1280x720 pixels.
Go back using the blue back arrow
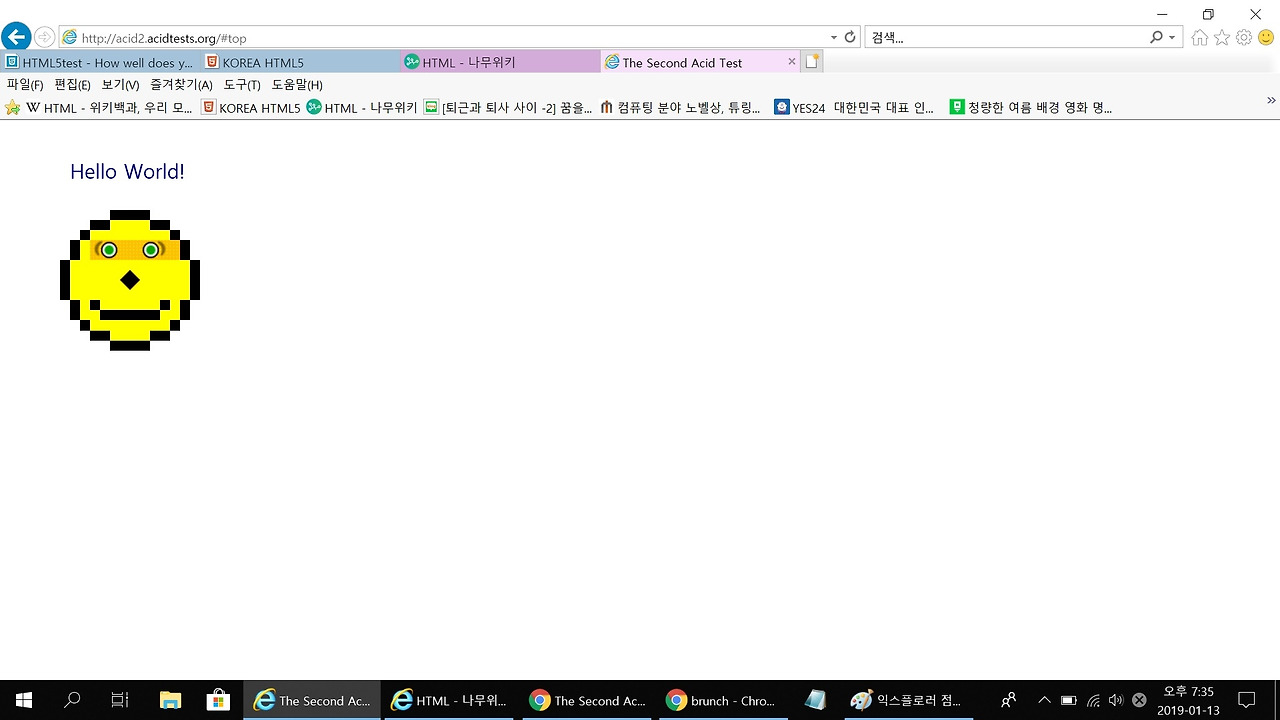(16, 36)
